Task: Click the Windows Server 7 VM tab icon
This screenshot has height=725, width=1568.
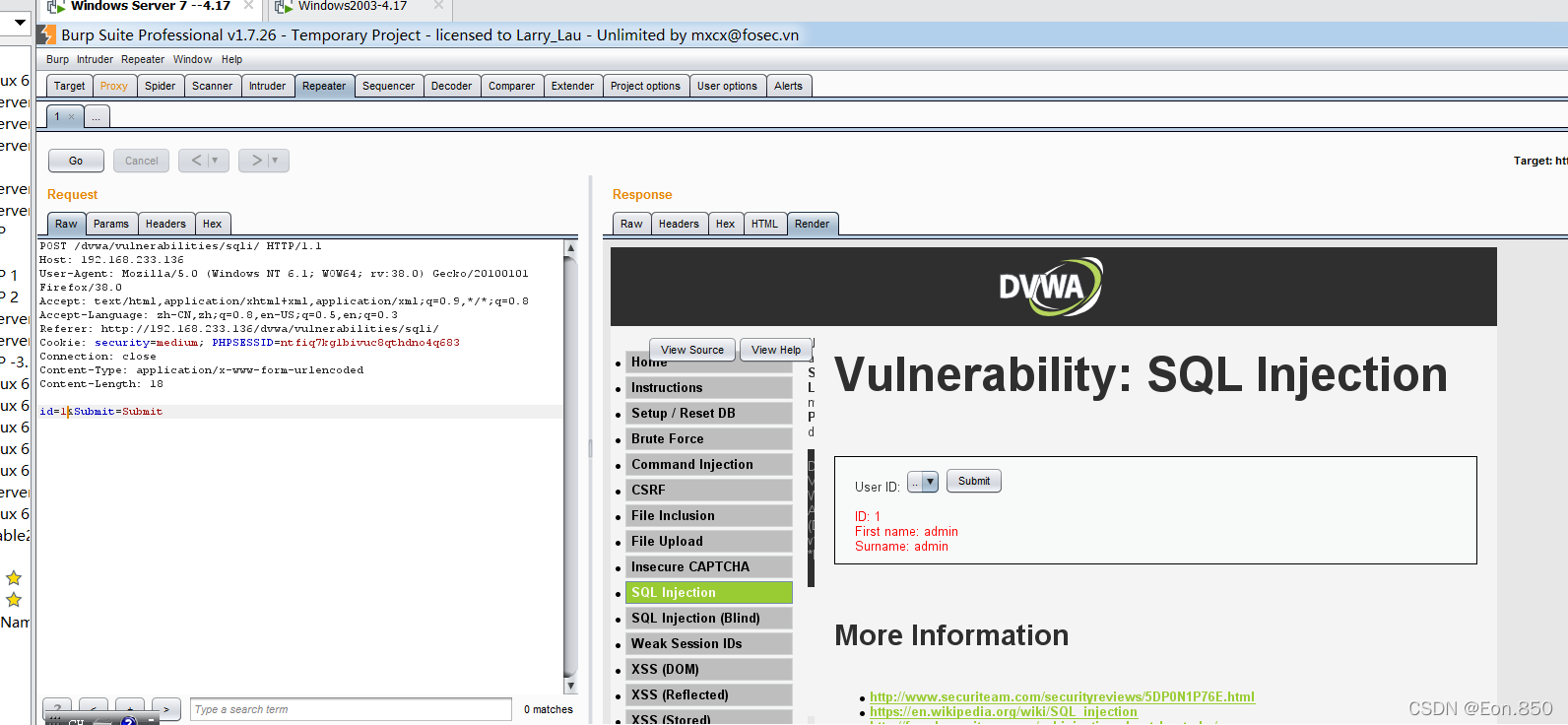Action: 56,7
